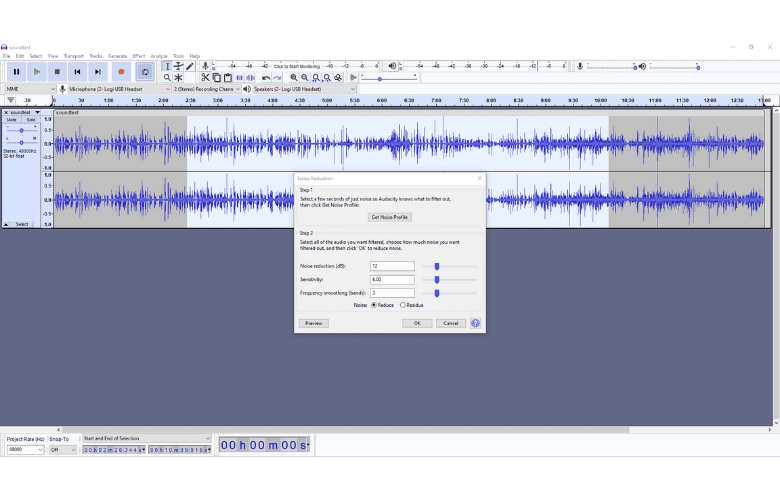Skip to start of the track

click(x=77, y=72)
